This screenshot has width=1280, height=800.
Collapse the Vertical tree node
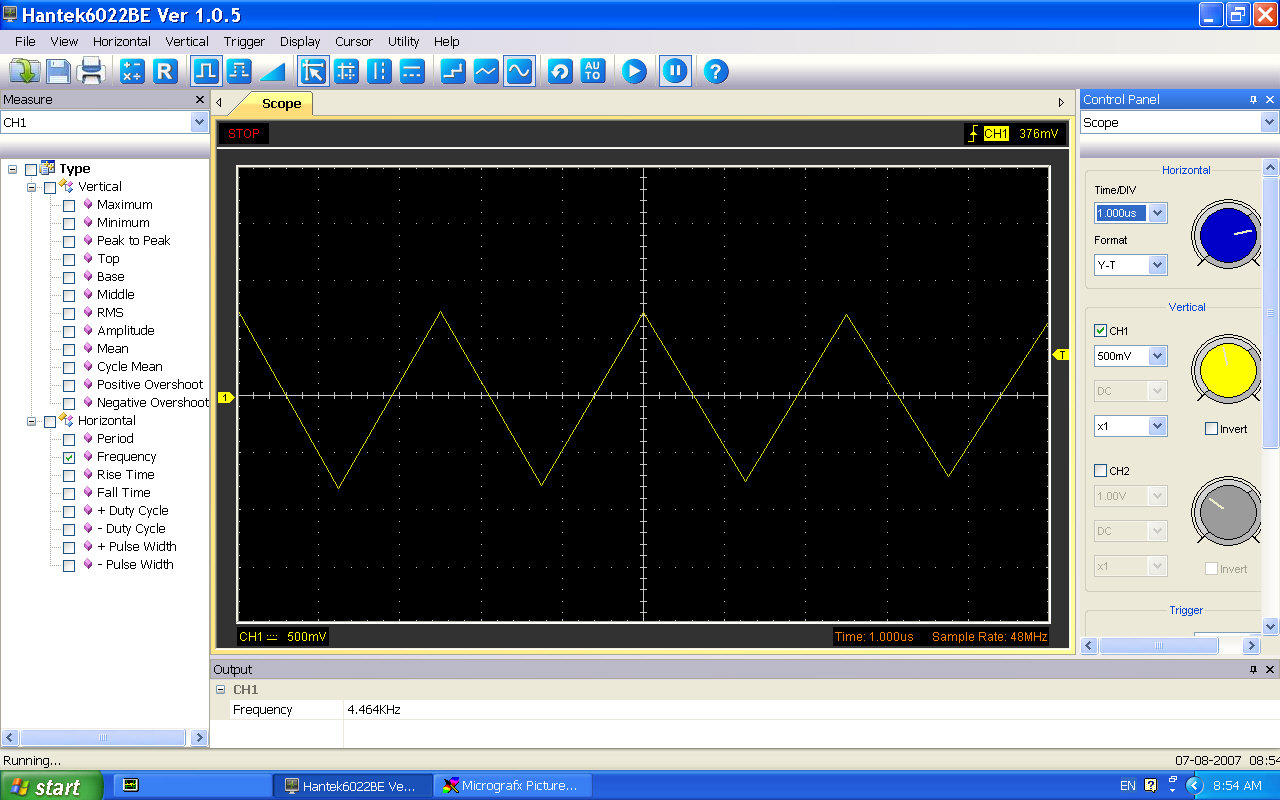pos(32,187)
